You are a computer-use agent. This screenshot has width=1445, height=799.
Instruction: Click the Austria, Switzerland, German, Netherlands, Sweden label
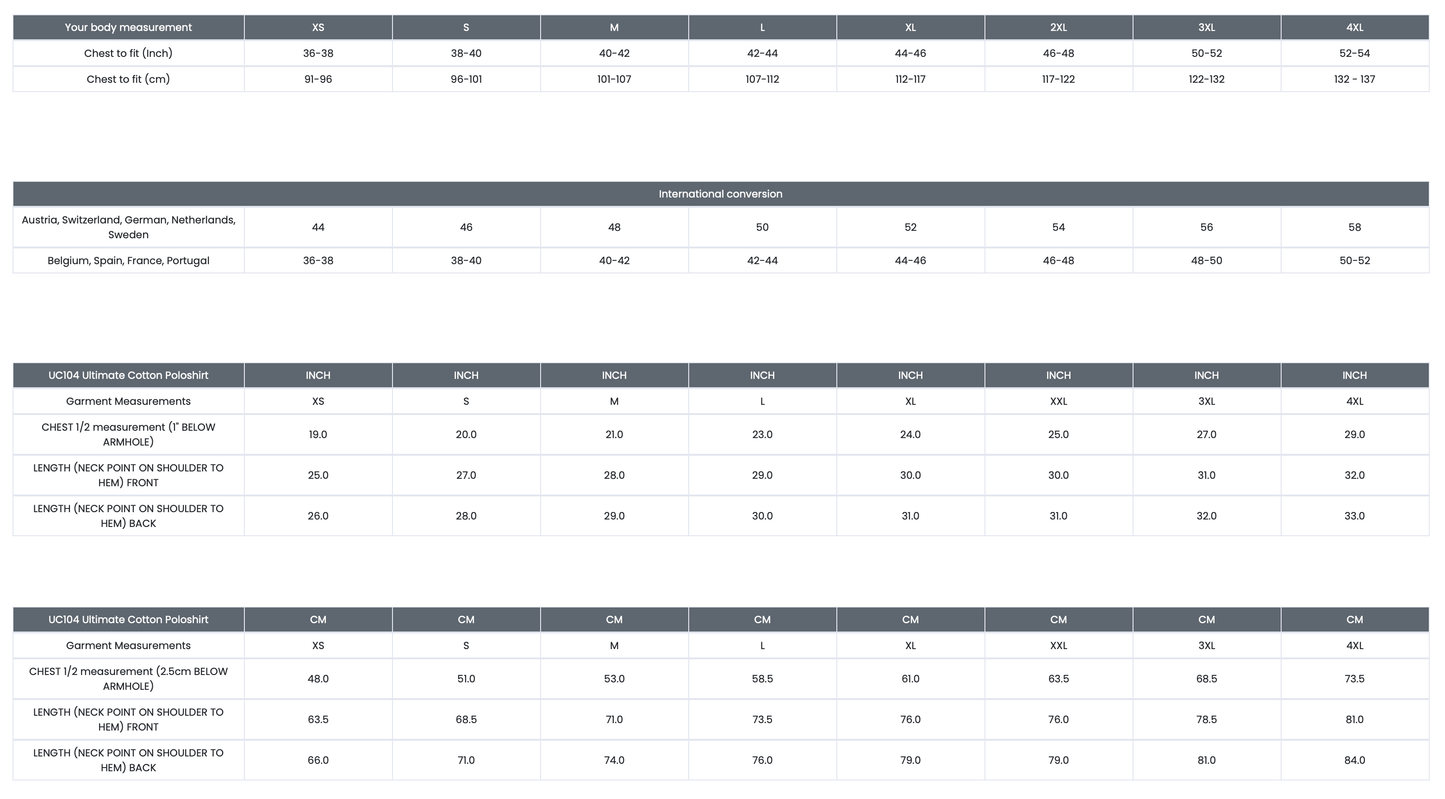(128, 227)
